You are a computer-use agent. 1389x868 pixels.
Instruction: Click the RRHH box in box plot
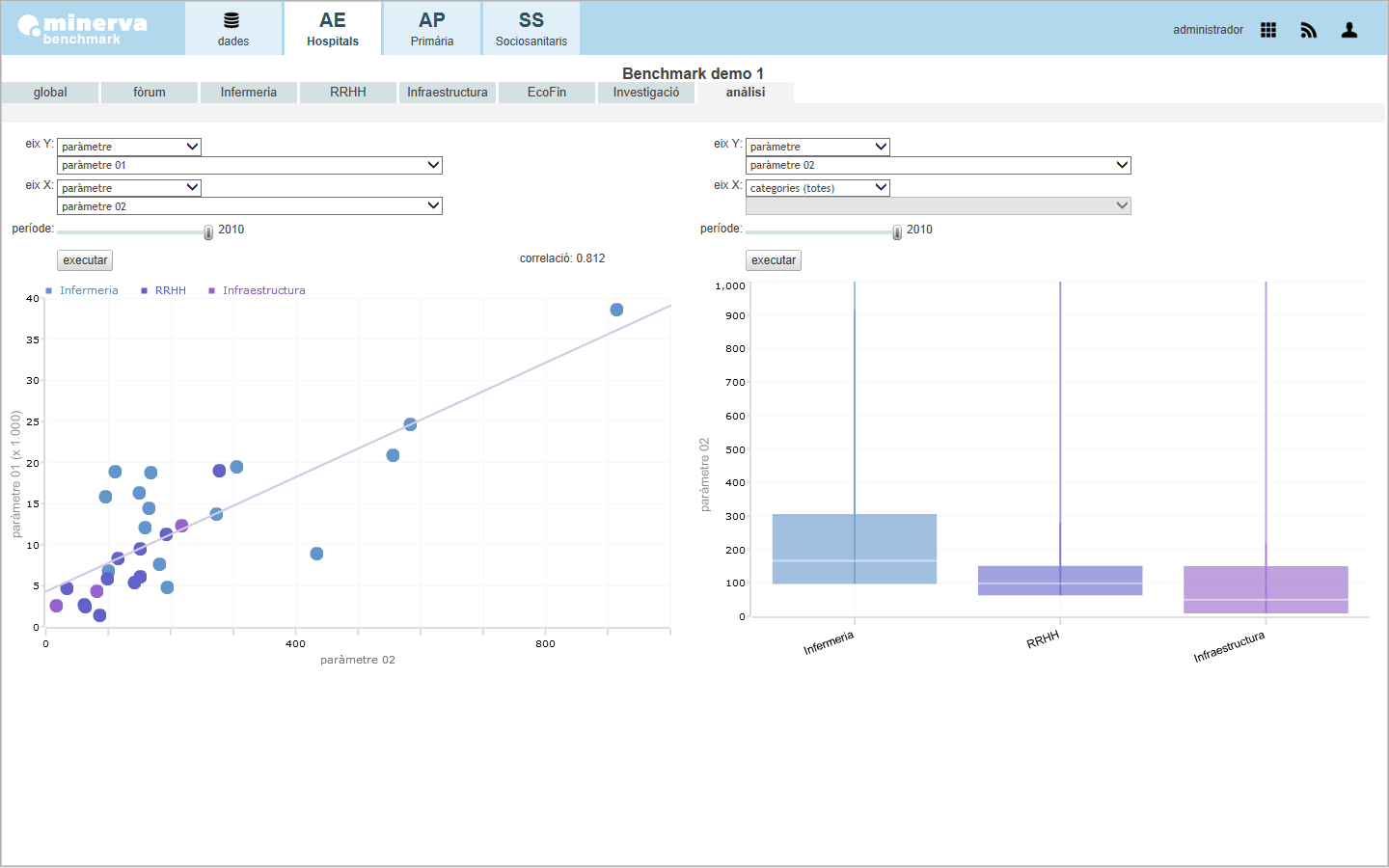(1060, 581)
